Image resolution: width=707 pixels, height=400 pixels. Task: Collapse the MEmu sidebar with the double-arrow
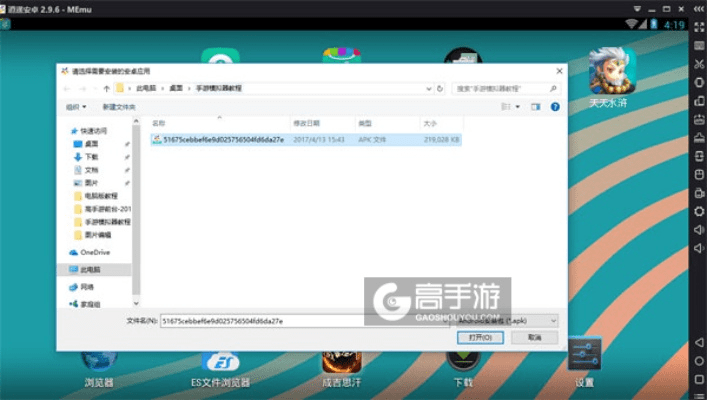(699, 9)
